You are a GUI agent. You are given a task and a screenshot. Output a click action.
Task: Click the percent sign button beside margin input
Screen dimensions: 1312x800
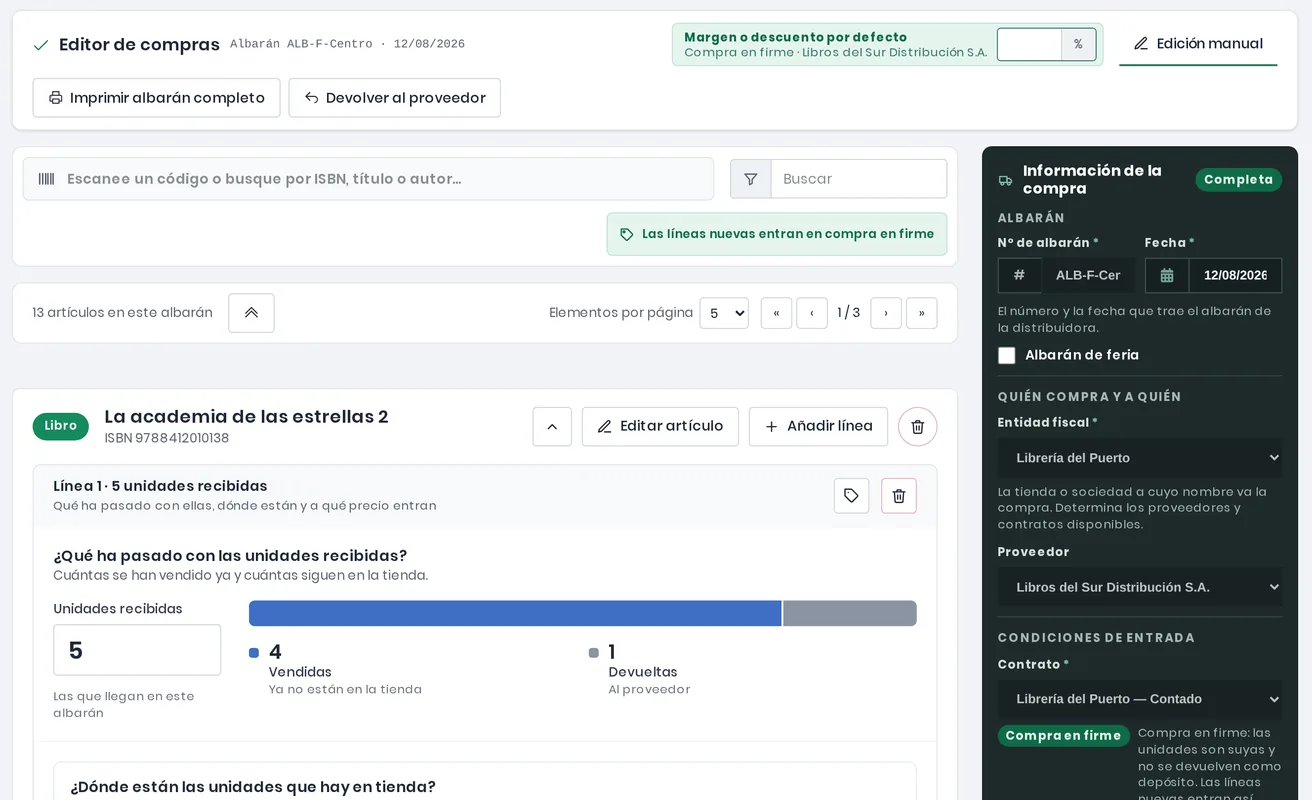coord(1078,44)
